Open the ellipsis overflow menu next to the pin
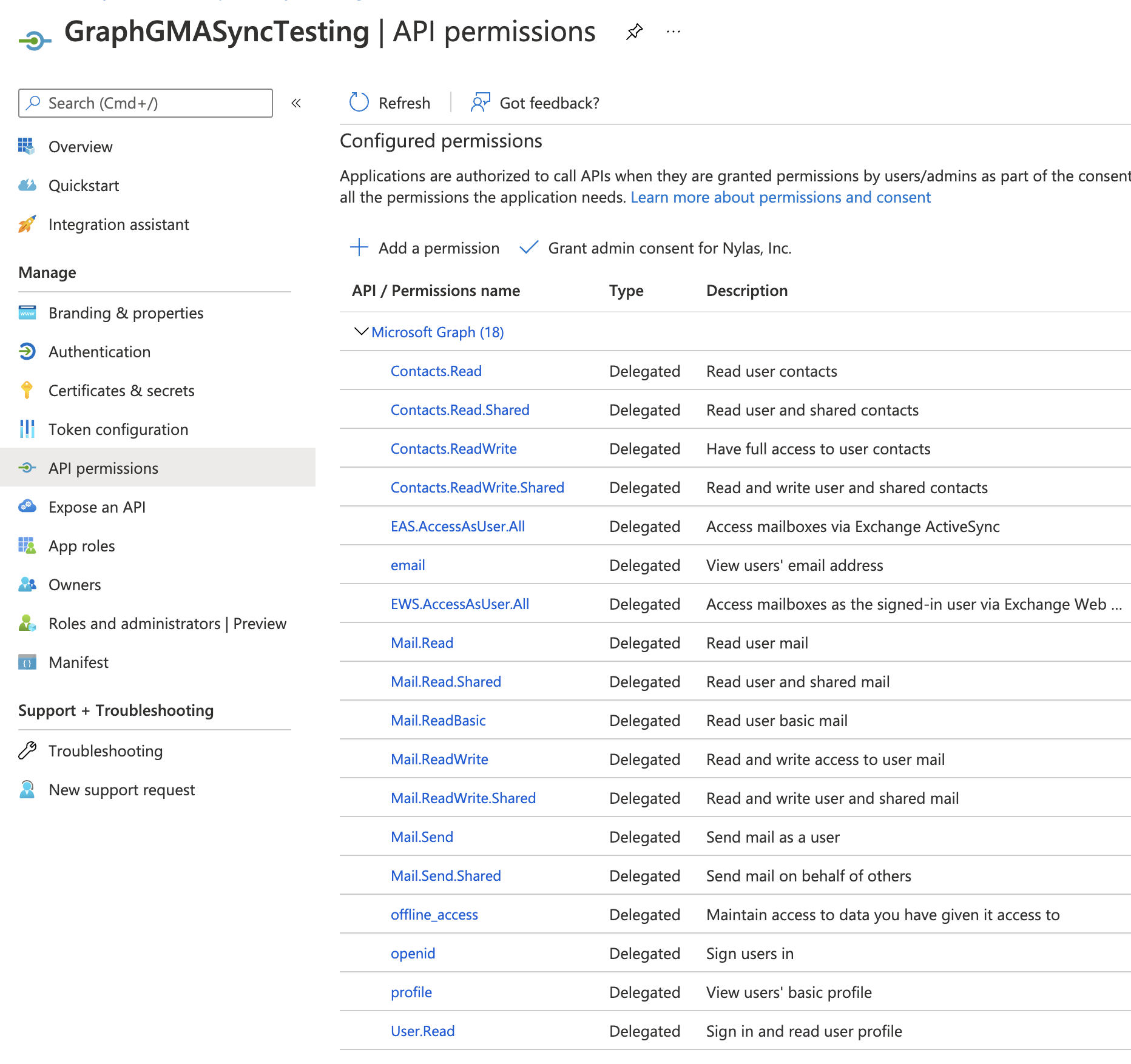 [x=673, y=32]
